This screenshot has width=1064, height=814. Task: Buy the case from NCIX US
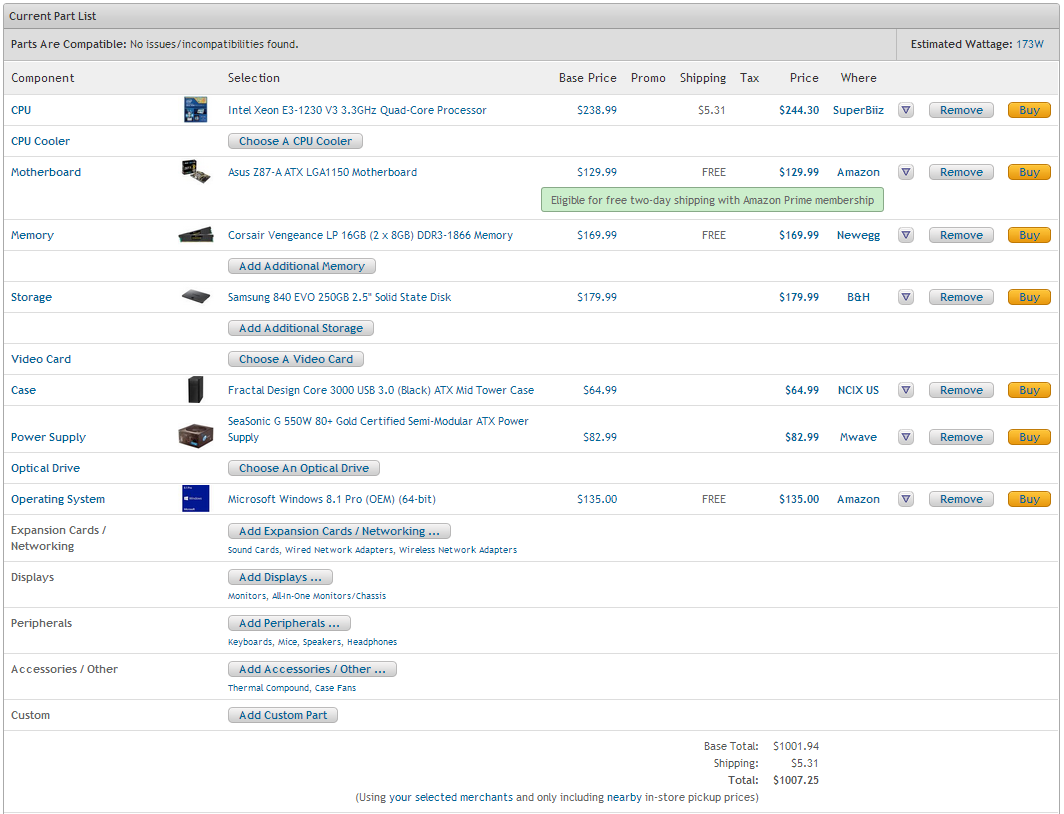(1029, 390)
